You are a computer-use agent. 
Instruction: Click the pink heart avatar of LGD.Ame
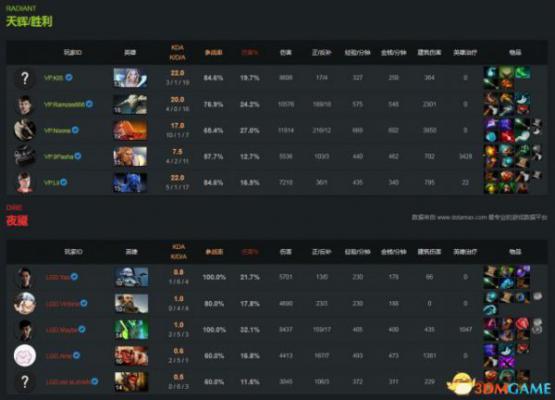click(24, 356)
